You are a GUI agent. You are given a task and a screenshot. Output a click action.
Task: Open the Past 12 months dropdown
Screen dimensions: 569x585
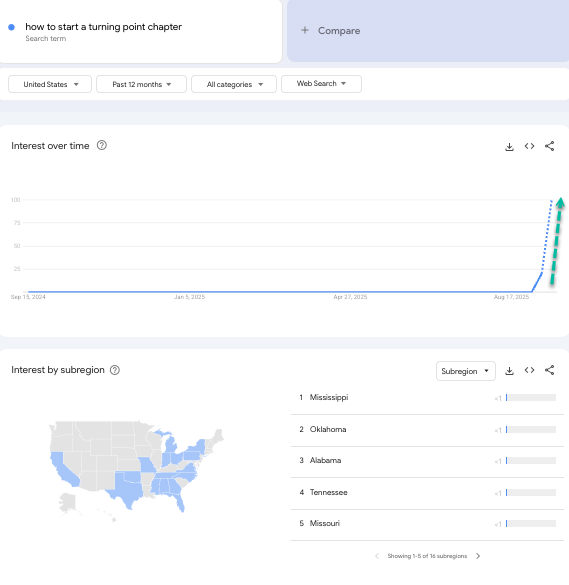[x=141, y=84]
